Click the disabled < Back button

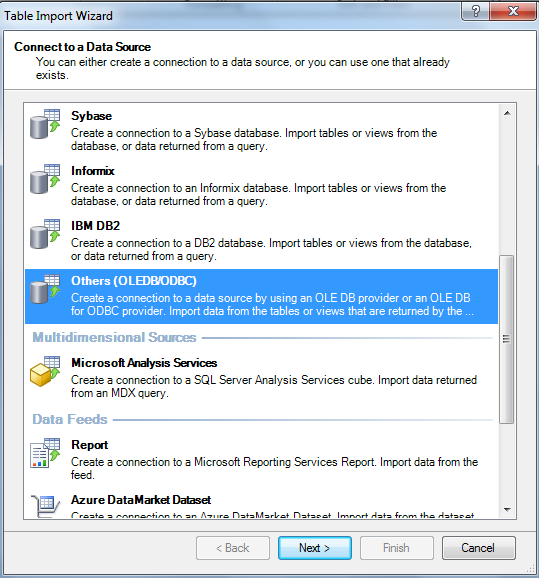(233, 548)
